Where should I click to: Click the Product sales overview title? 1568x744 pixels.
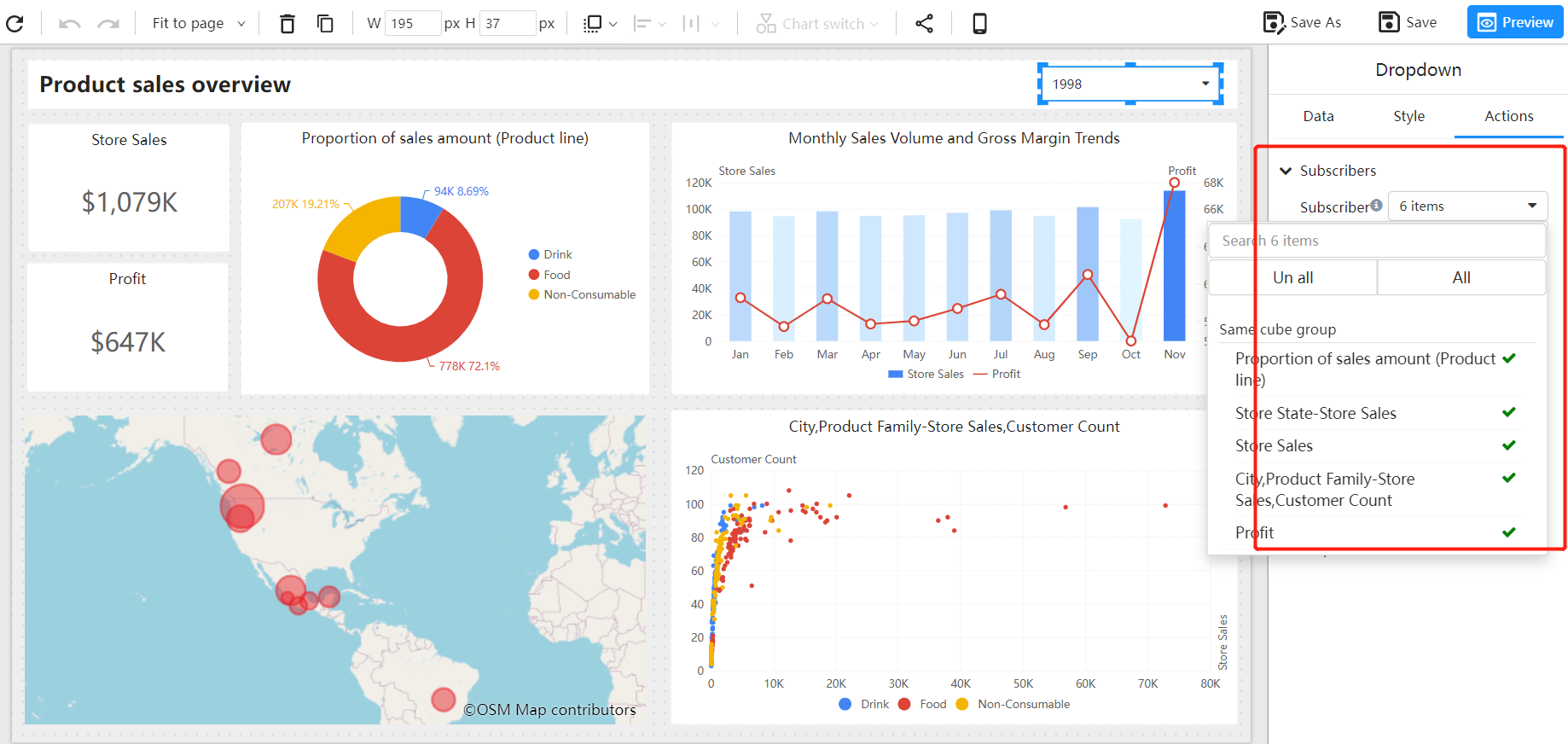165,84
